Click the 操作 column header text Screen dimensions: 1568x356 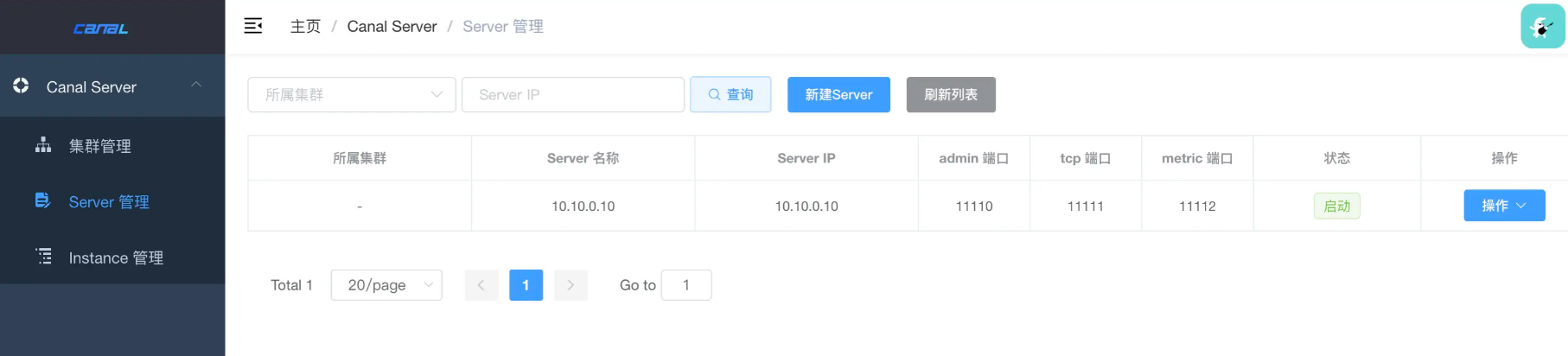coord(1505,158)
